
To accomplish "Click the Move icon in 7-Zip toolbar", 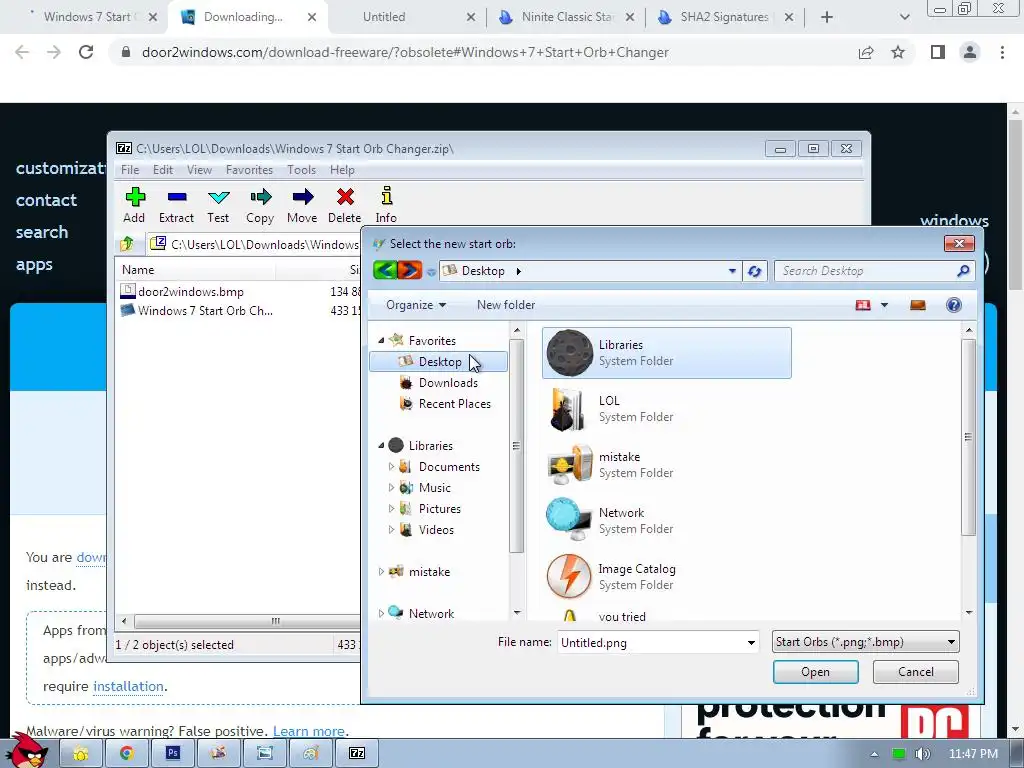I will (x=302, y=197).
